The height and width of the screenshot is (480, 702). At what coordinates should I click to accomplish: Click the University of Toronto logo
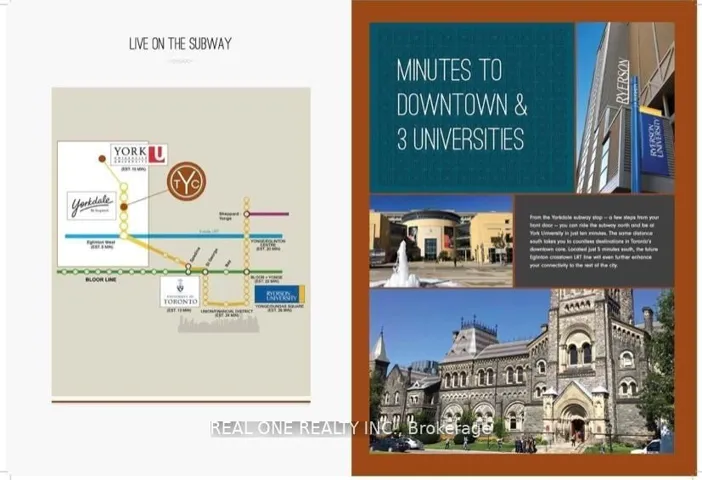point(180,291)
